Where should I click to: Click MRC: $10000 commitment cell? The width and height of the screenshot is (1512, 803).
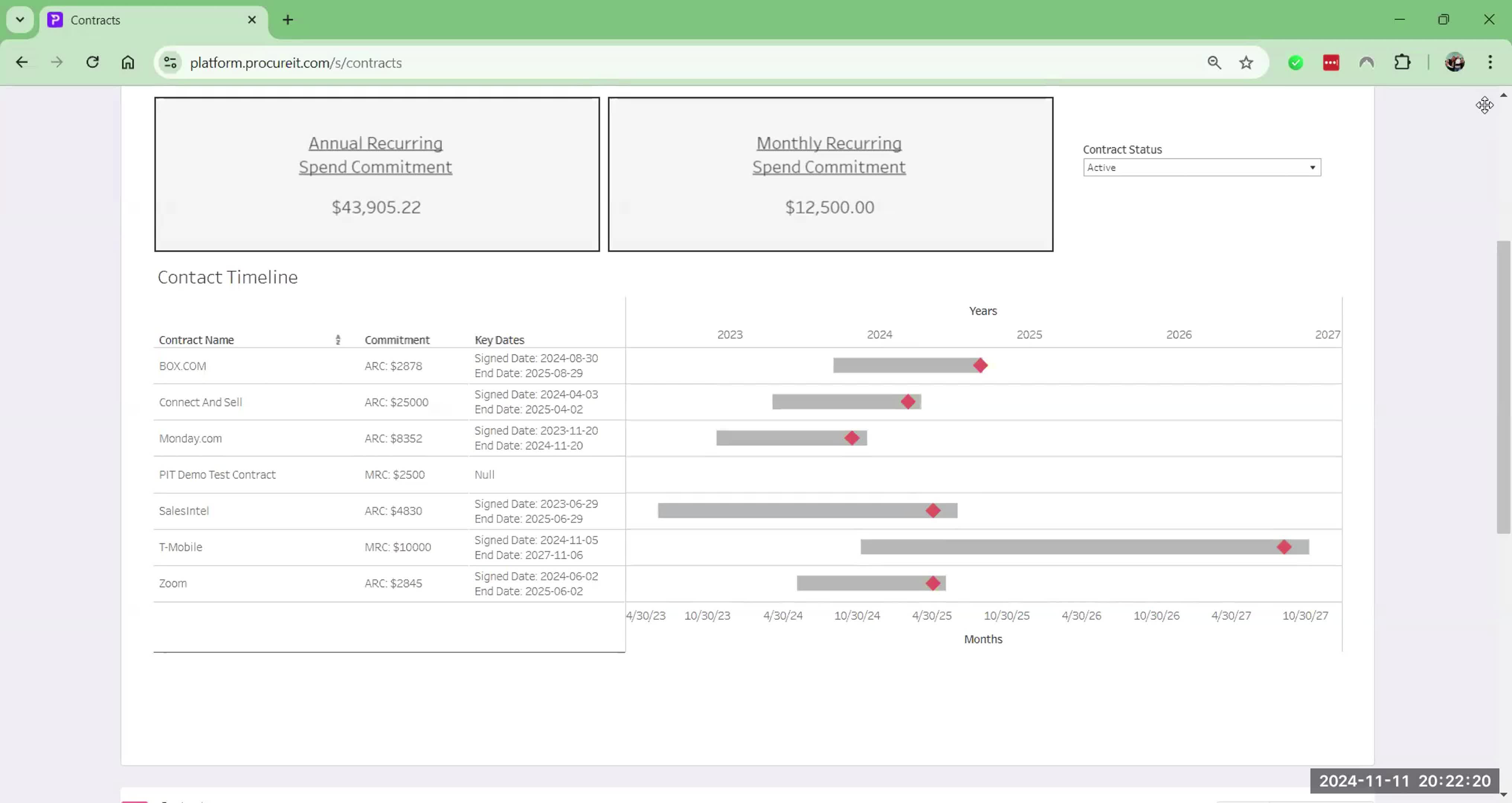point(398,548)
